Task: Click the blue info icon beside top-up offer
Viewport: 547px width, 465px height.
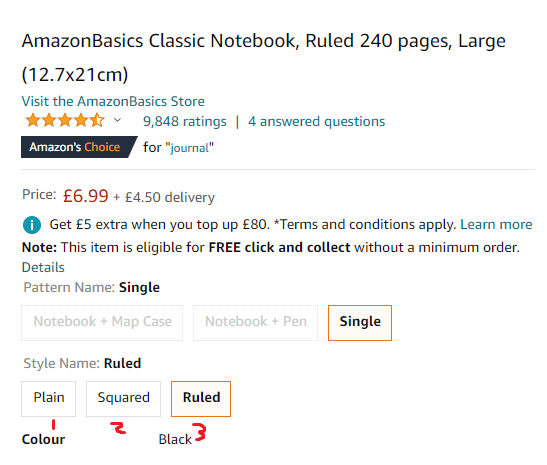Action: click(32, 225)
